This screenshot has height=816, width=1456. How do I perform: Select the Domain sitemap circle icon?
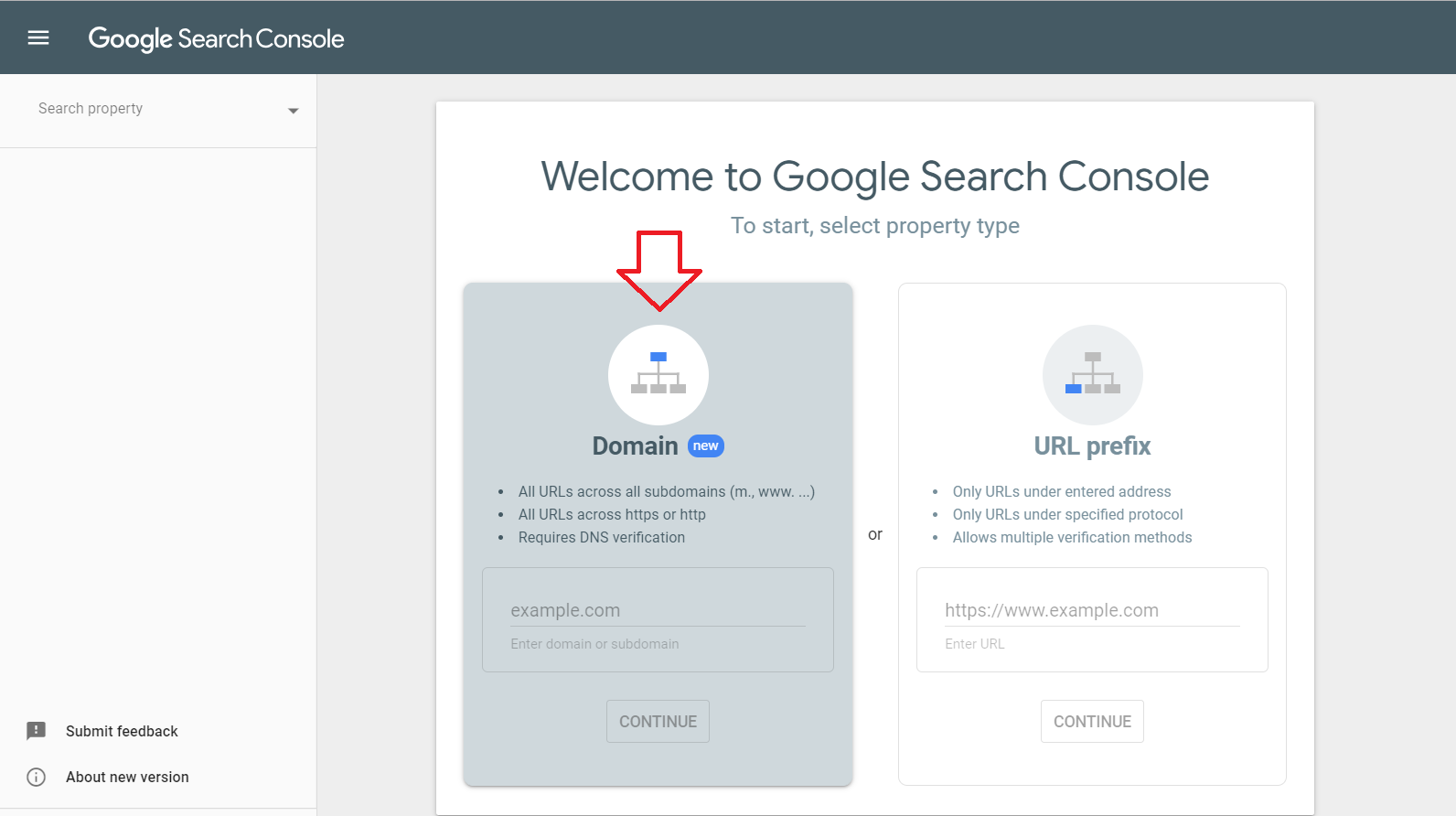(x=658, y=375)
